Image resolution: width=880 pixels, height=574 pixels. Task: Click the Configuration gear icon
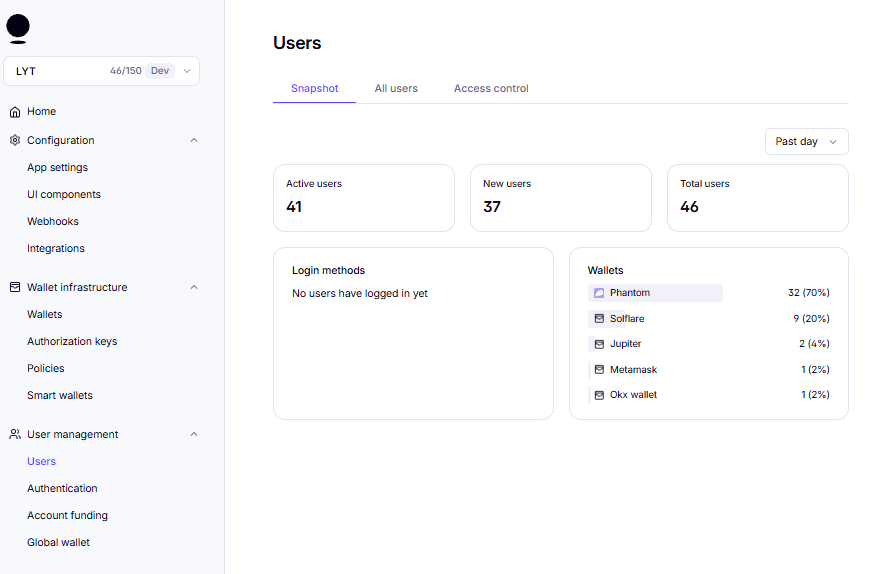pyautogui.click(x=15, y=140)
